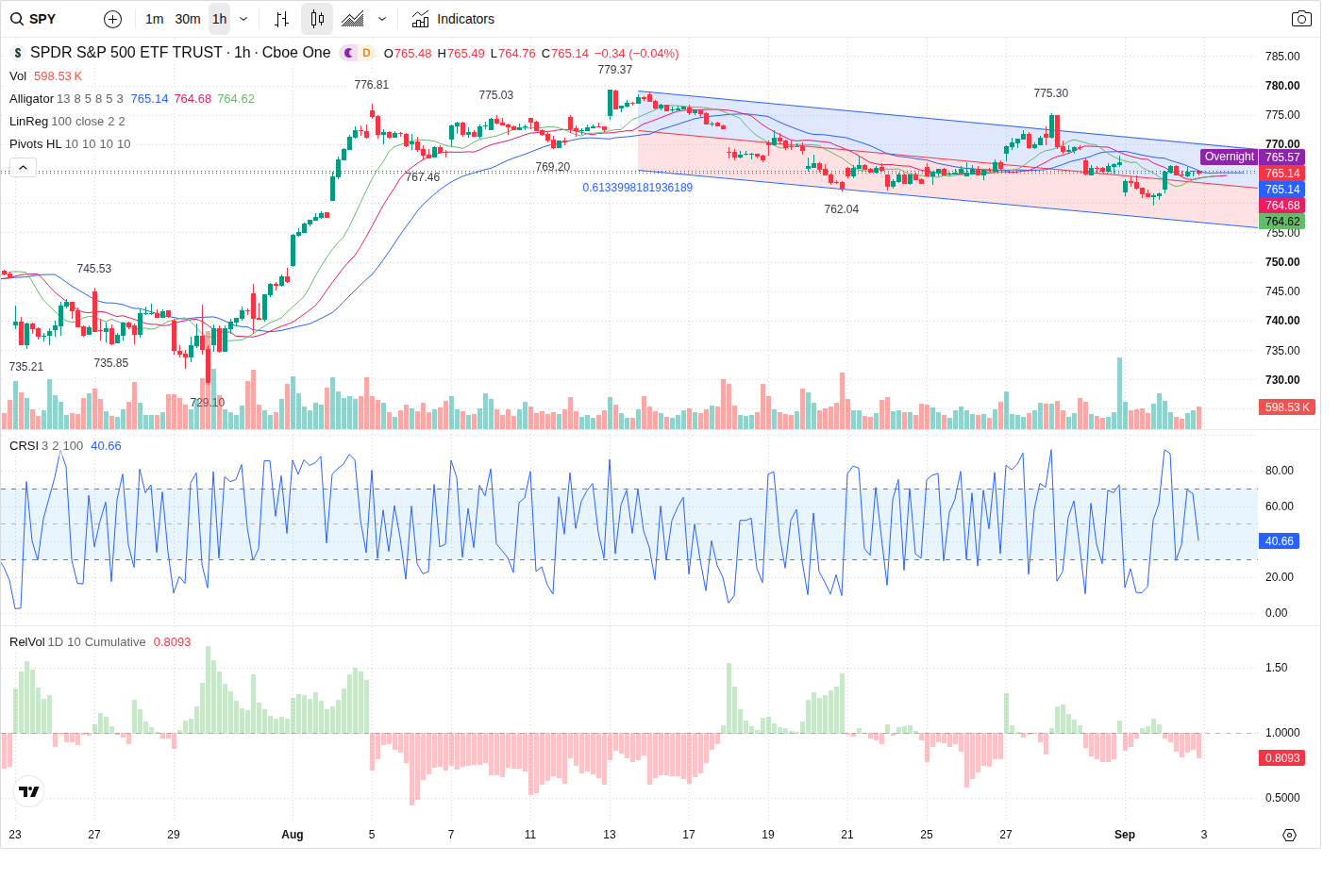Click the red 764.68 price-scale label

(x=1282, y=206)
